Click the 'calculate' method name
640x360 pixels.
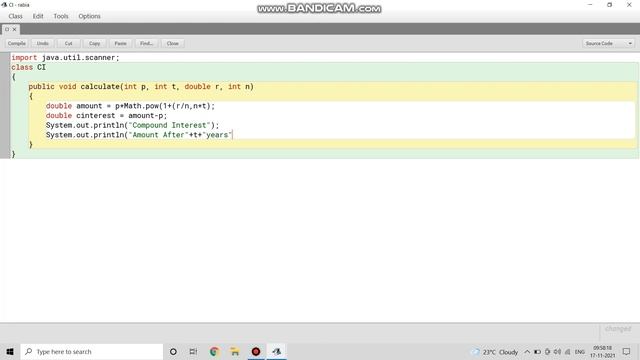pos(100,87)
